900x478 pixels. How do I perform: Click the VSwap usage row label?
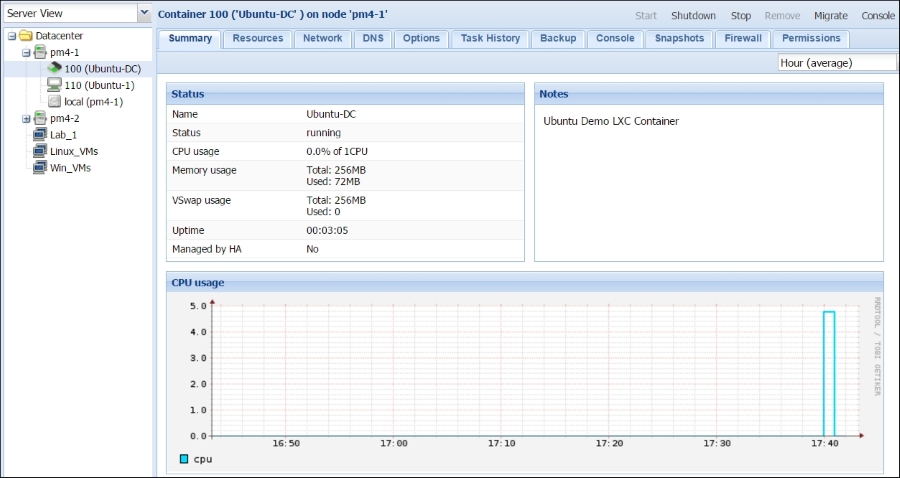click(x=201, y=201)
